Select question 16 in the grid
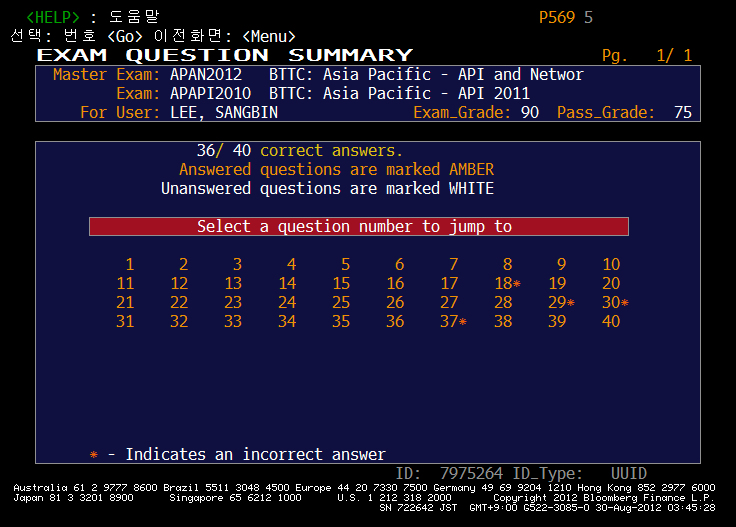 395,283
